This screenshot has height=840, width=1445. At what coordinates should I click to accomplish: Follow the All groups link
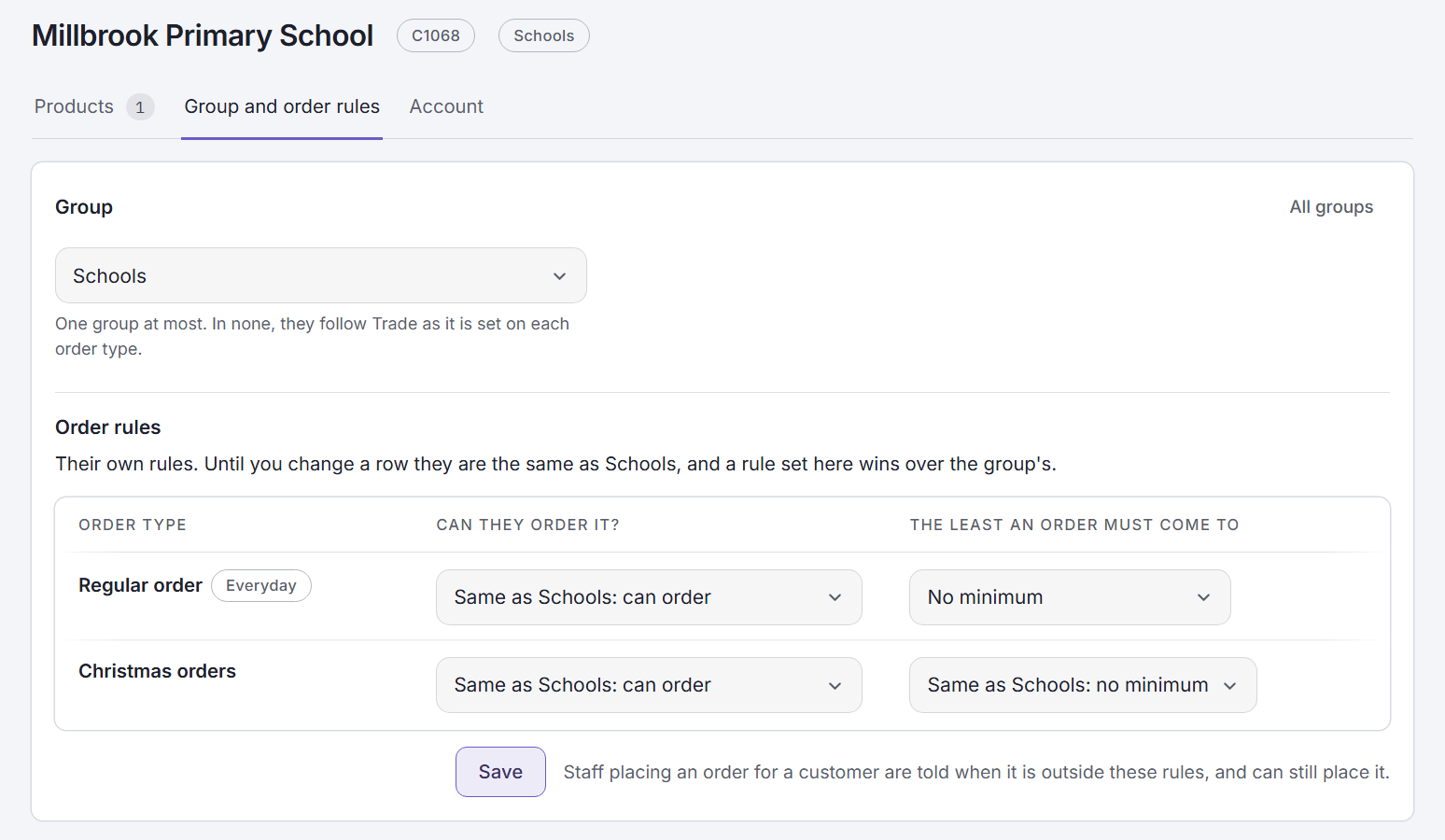point(1331,207)
